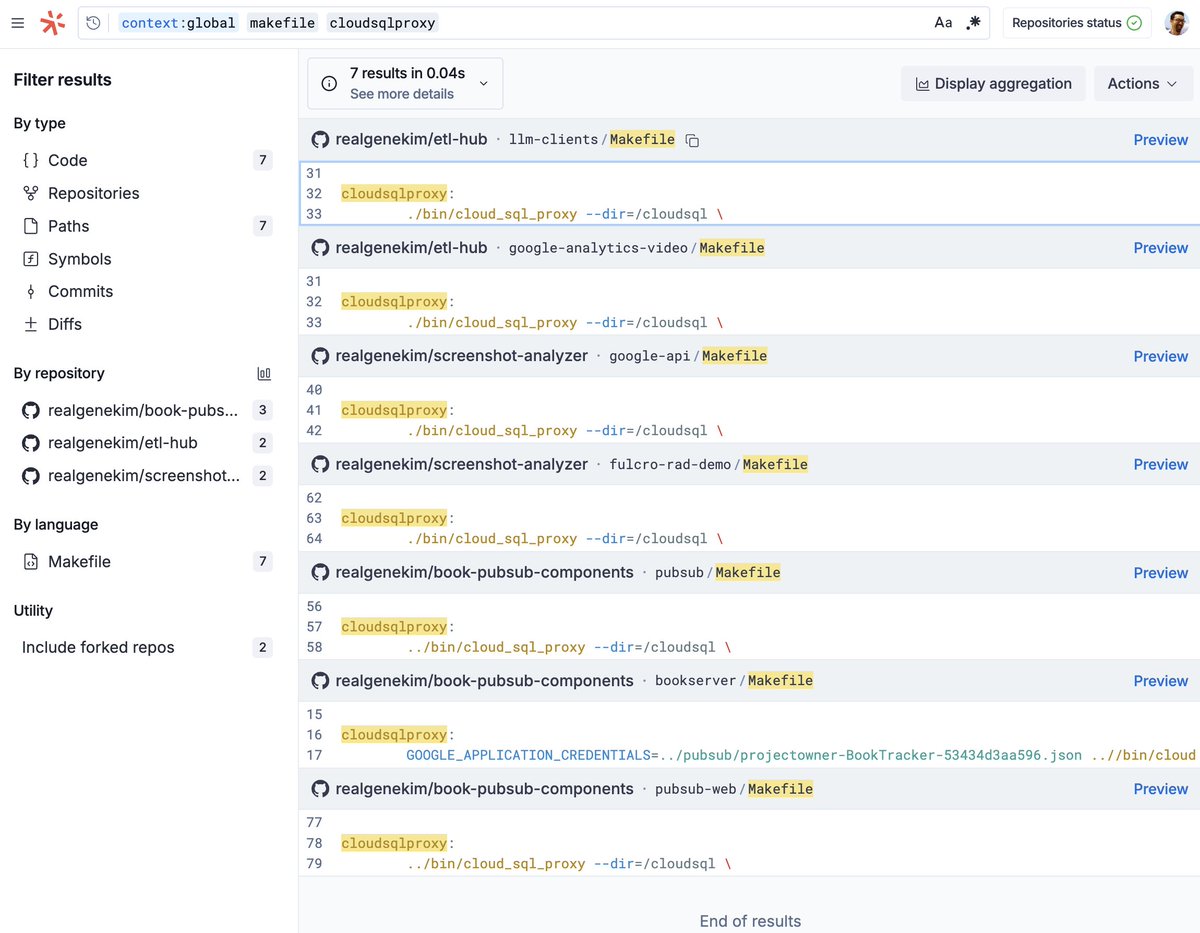Click GitHub icon of bookserver result

320,680
